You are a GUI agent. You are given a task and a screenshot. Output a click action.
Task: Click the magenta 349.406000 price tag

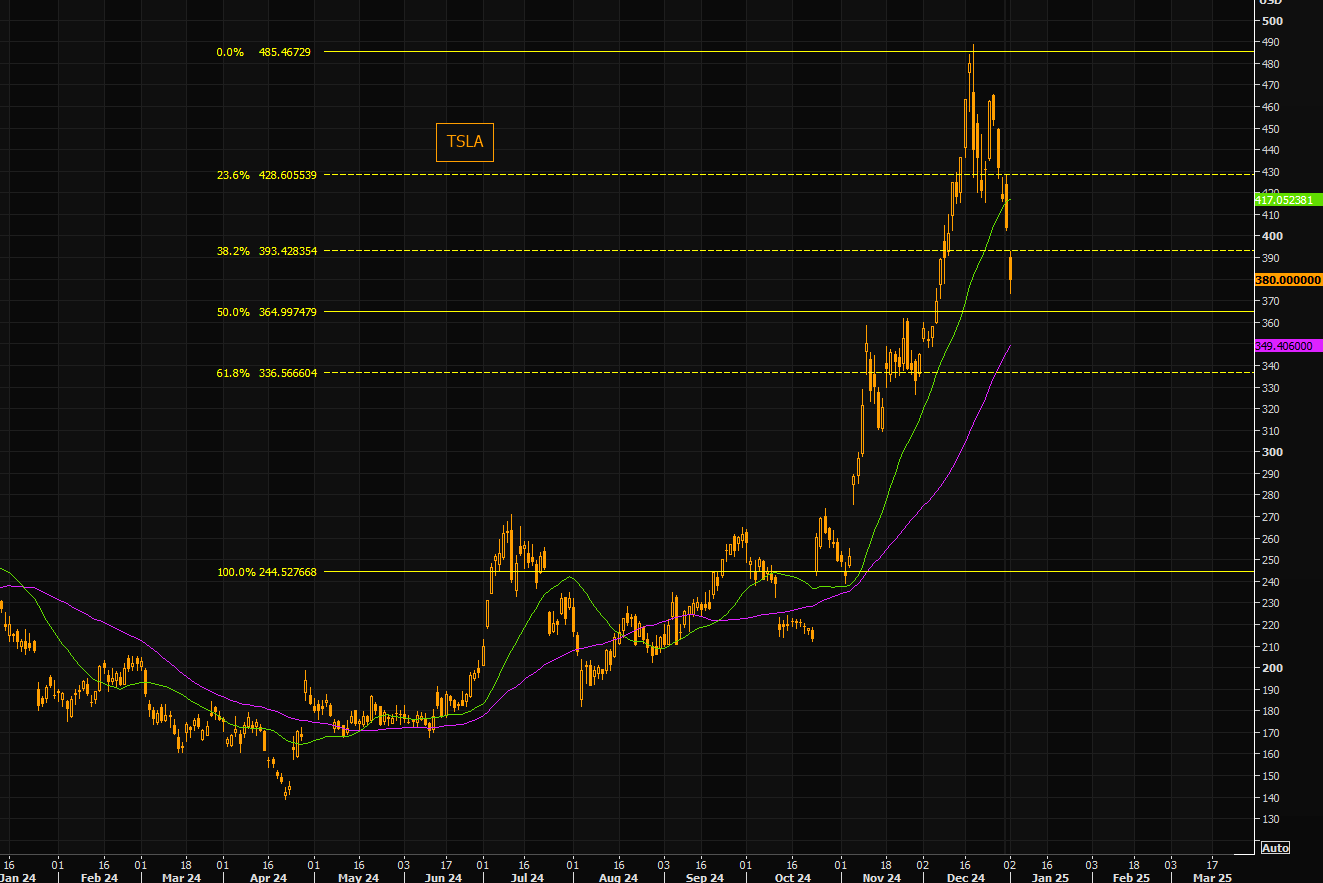(1288, 345)
